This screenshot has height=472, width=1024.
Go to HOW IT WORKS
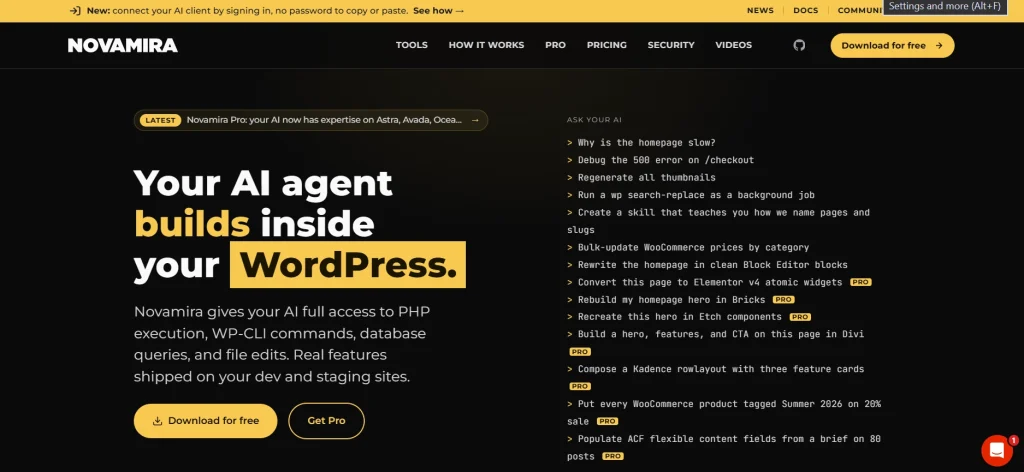[486, 45]
